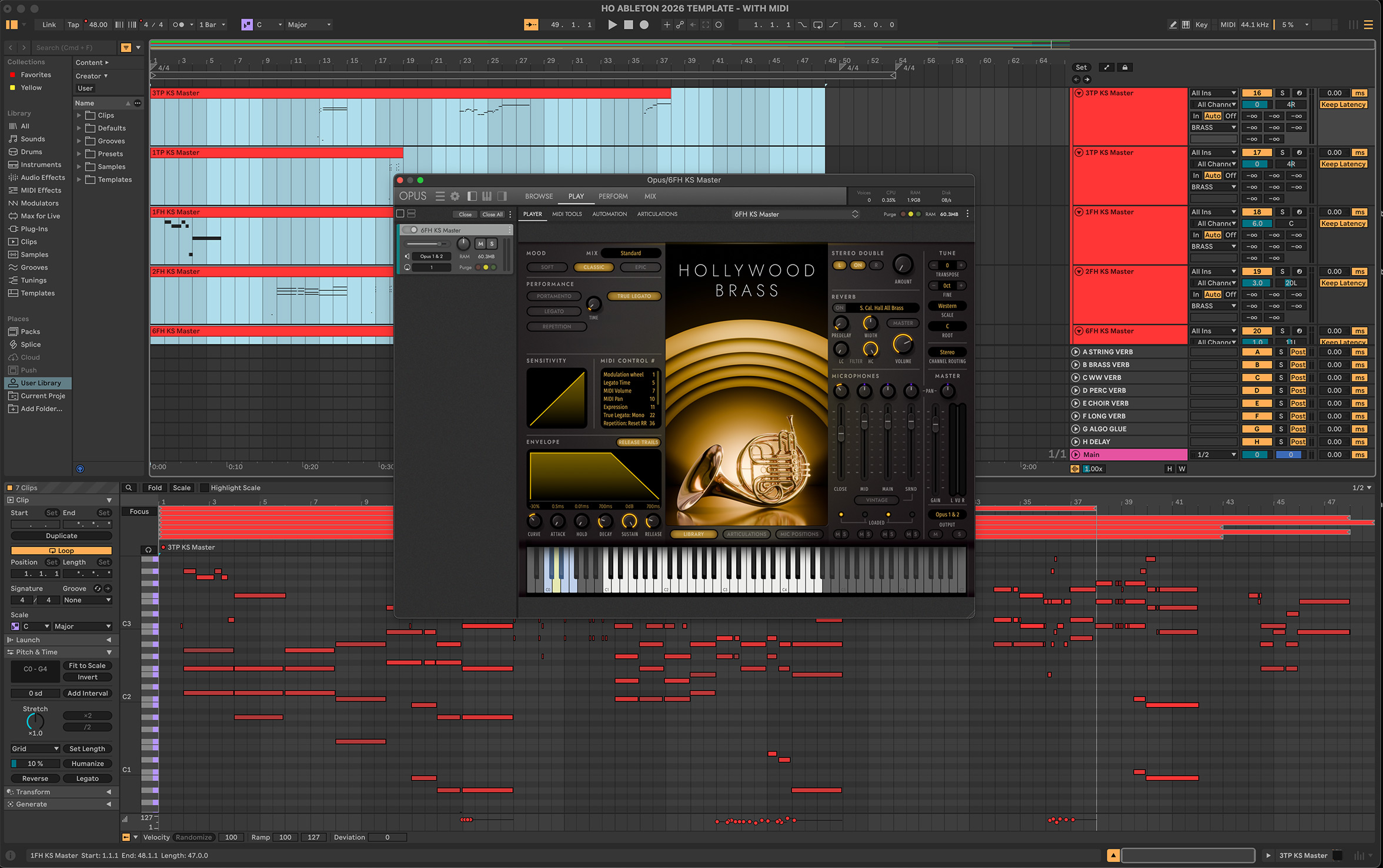Toggle the clip Loop button

[x=61, y=551]
